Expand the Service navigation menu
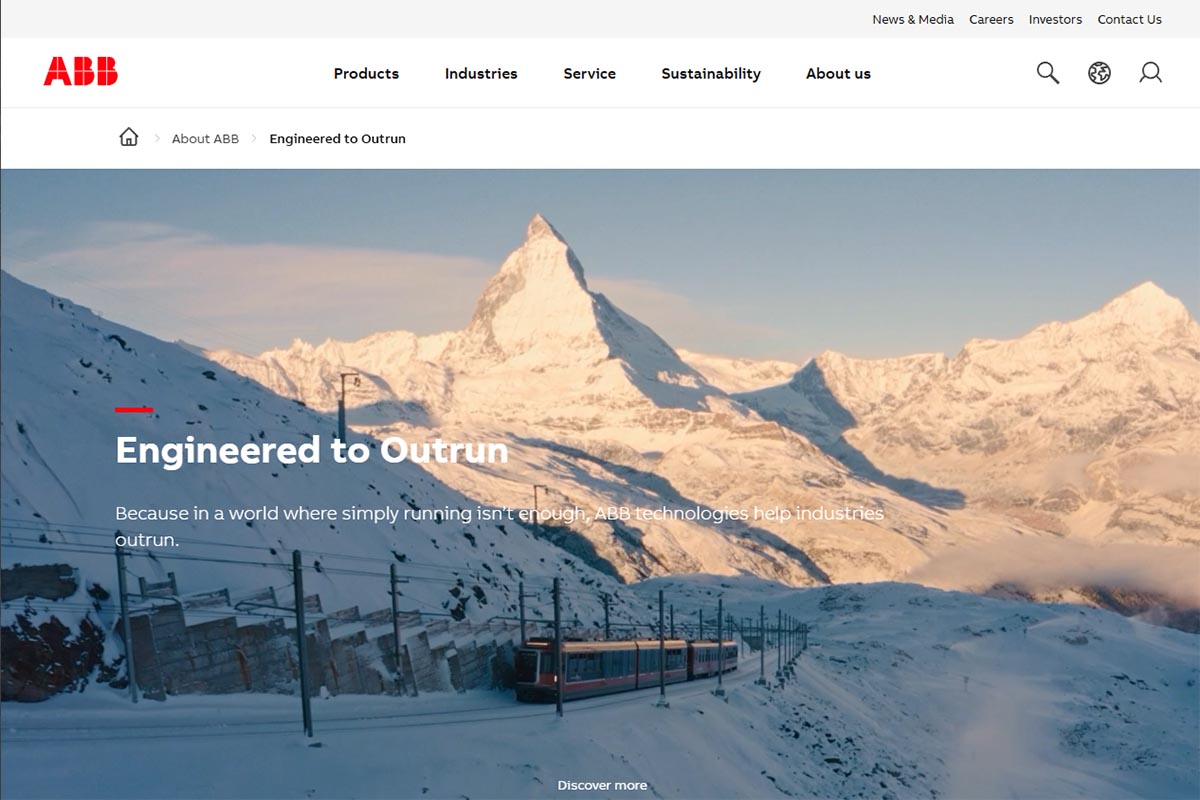The height and width of the screenshot is (800, 1200). (x=589, y=74)
